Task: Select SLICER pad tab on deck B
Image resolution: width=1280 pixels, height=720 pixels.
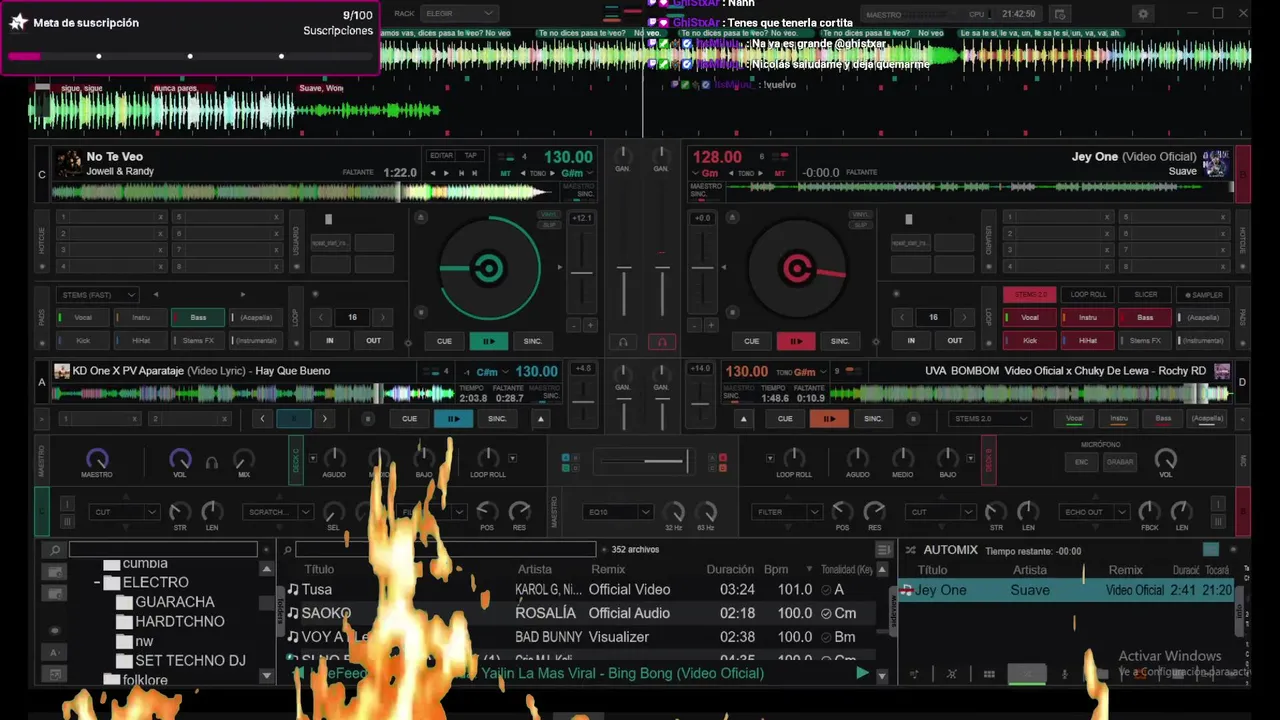Action: point(1146,295)
